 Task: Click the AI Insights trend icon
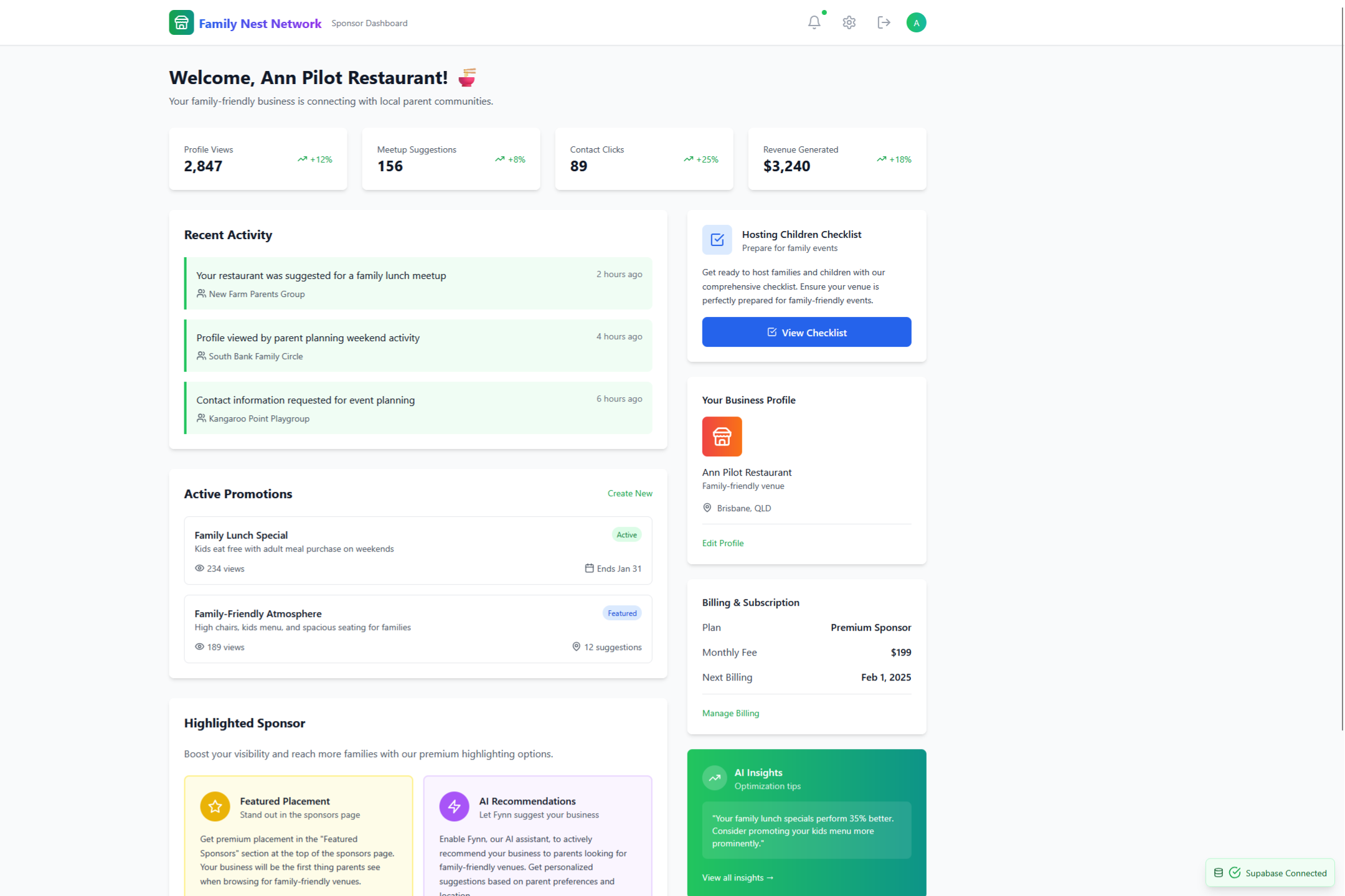[714, 778]
